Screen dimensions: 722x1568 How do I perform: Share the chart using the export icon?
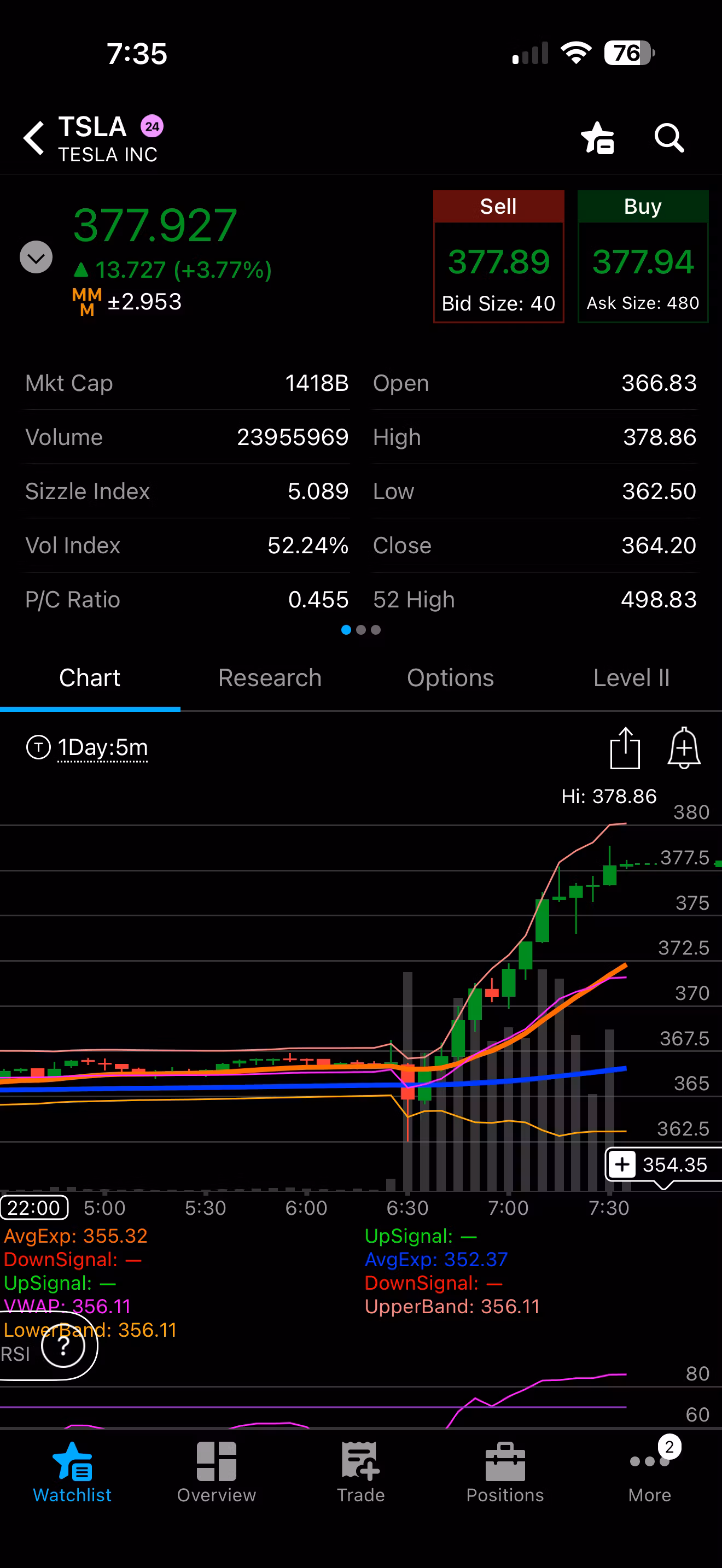click(625, 747)
